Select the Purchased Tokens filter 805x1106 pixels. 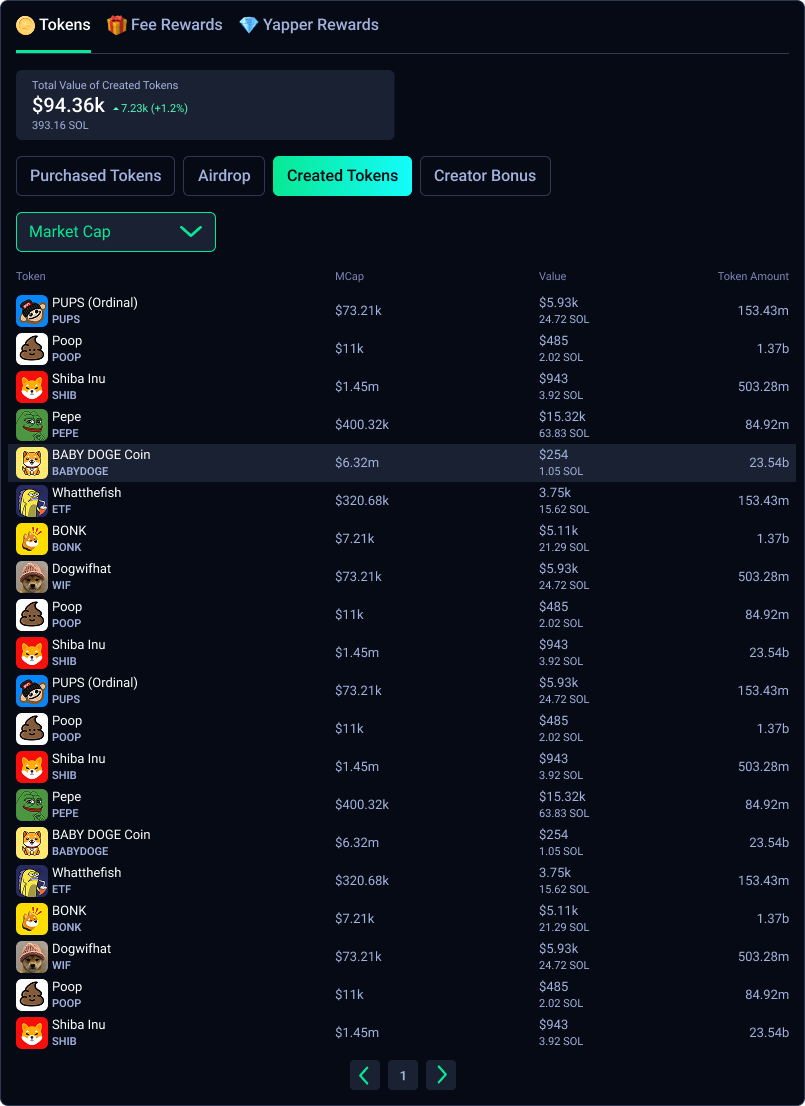(95, 176)
